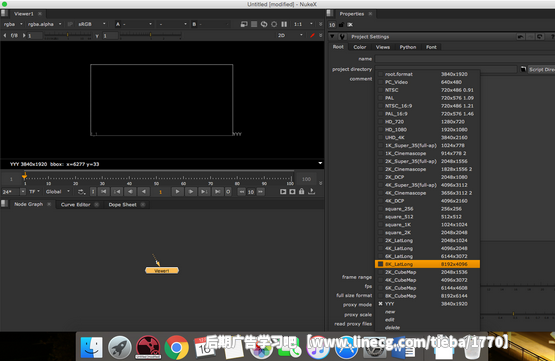Screen dimensions: 555x361
Task: Open the Views tab in Project Settings
Action: 383,47
